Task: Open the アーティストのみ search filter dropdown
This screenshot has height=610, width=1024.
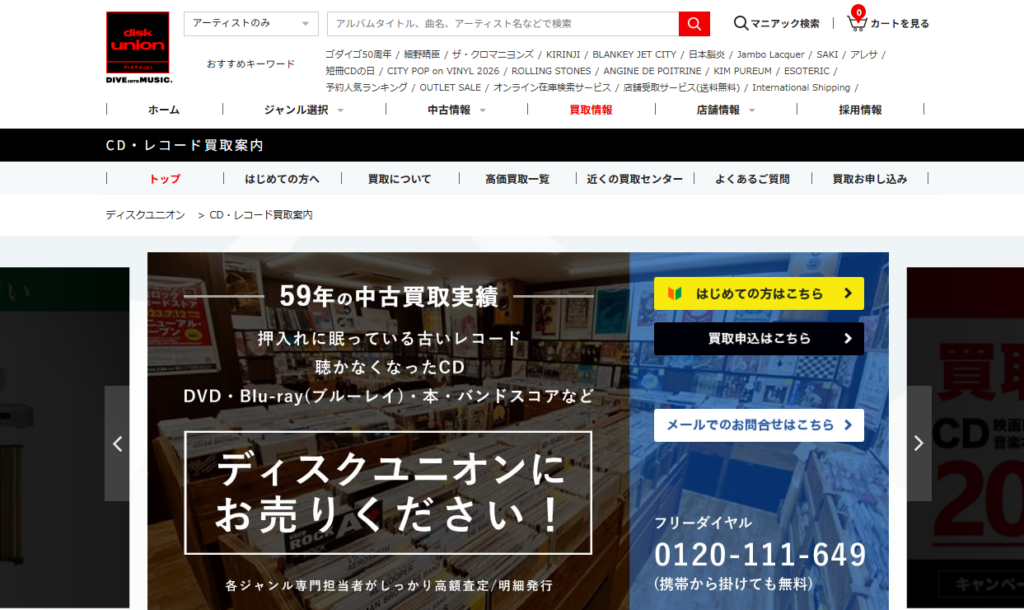Action: click(x=251, y=24)
